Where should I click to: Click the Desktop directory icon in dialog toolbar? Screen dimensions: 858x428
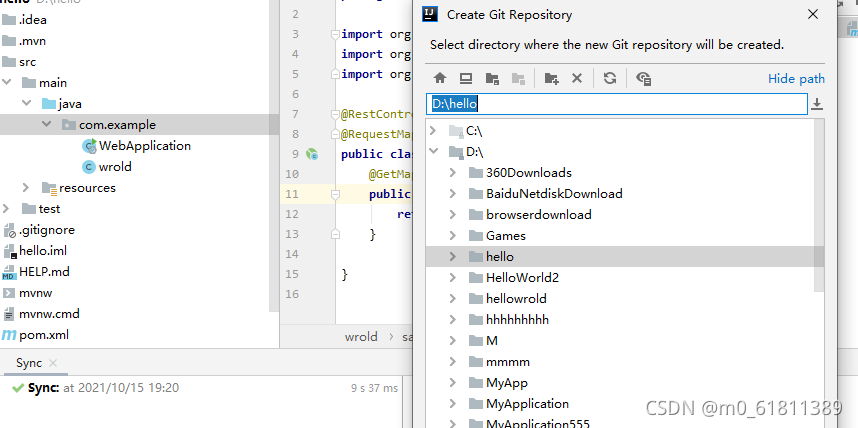[466, 78]
